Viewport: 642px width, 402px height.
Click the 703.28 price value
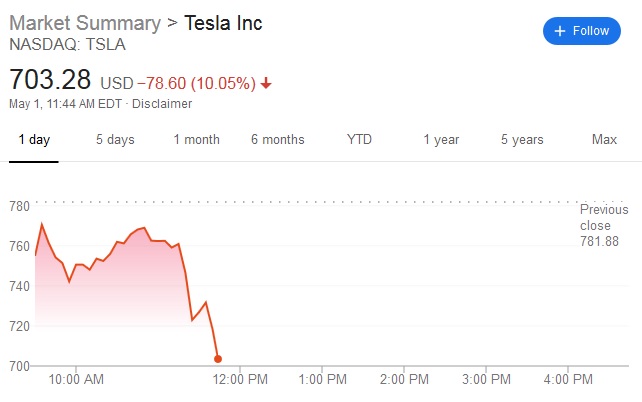[50, 79]
